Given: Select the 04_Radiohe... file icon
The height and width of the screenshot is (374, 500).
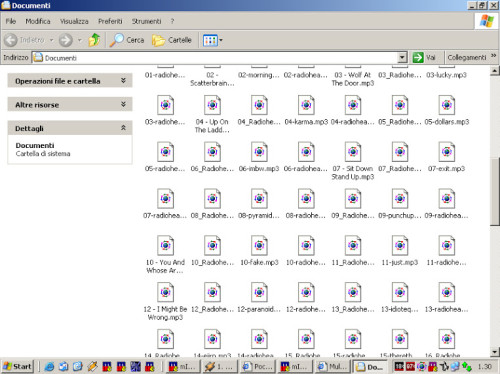Looking at the screenshot, I should click(259, 105).
